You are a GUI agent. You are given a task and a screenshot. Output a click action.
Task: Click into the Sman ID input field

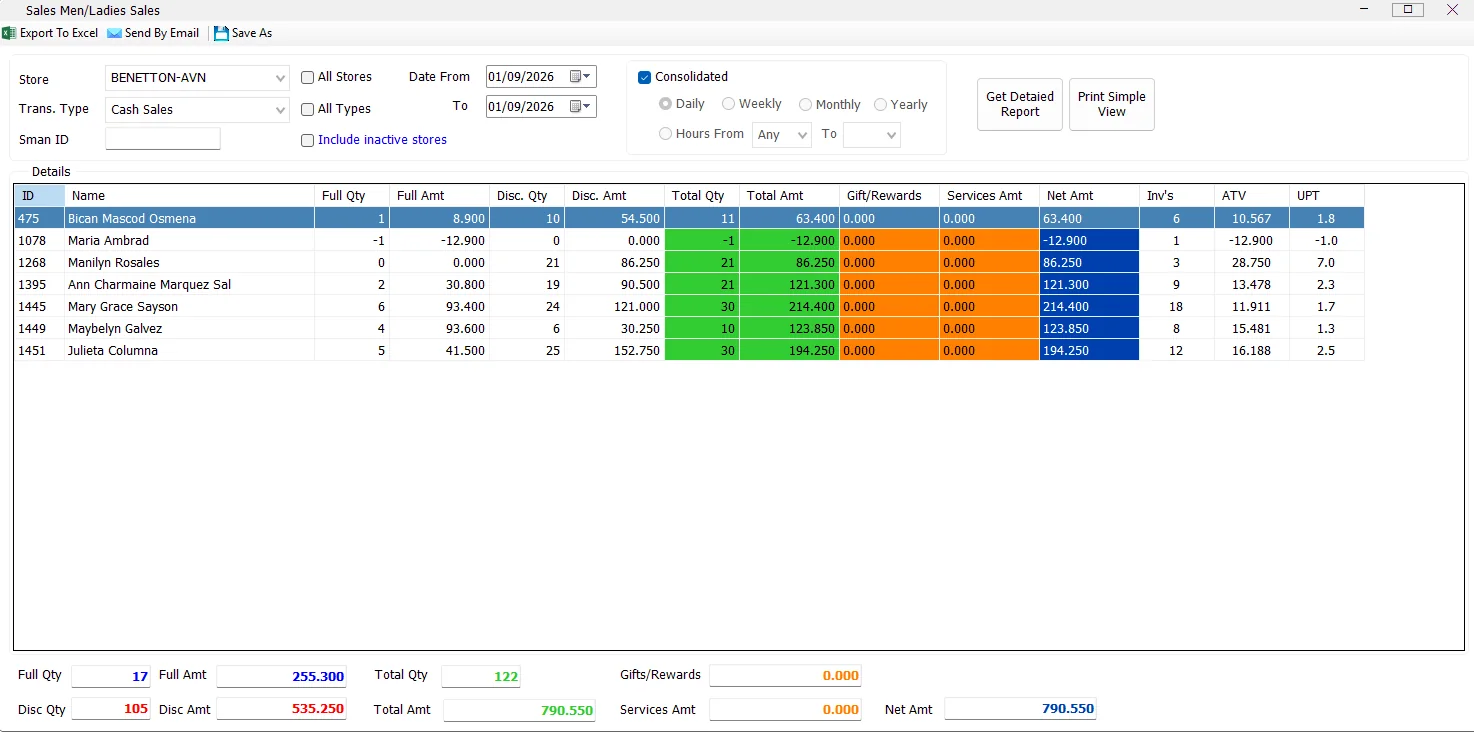click(x=162, y=139)
